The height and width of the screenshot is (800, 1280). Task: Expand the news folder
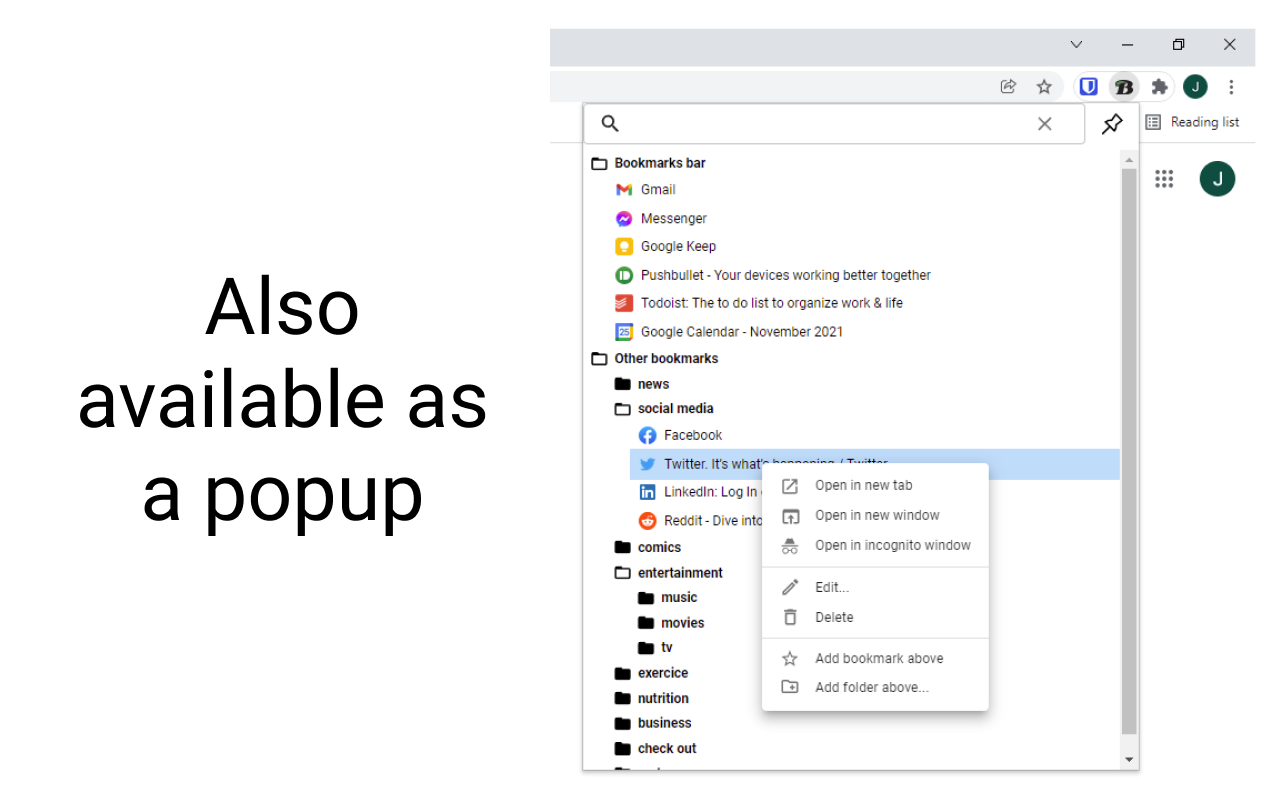[x=641, y=384]
